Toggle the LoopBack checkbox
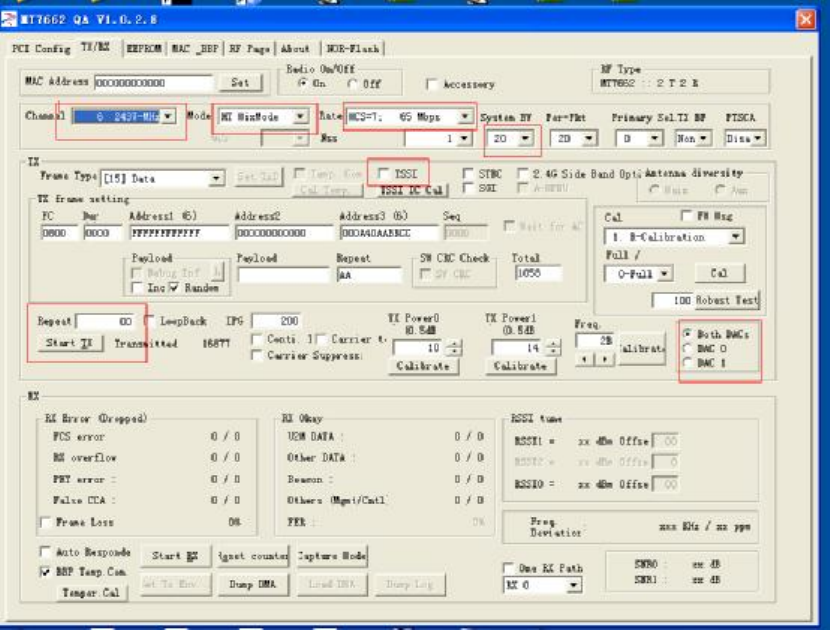Screen dimensions: 830x630 150,321
